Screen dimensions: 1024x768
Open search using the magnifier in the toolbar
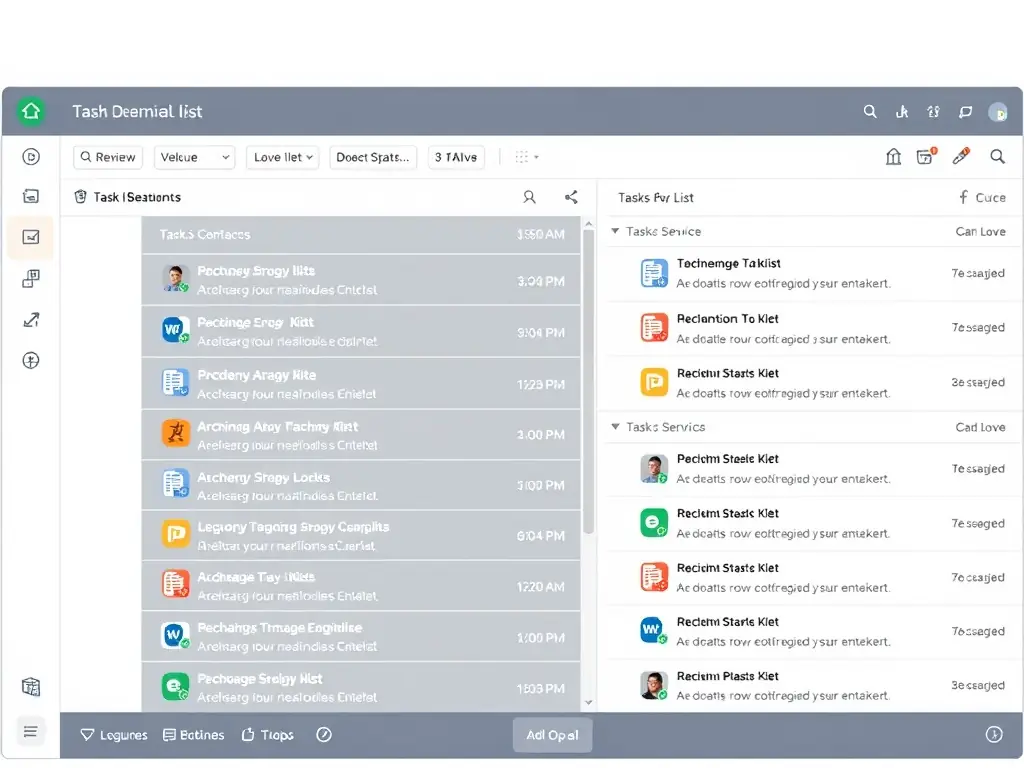click(997, 157)
